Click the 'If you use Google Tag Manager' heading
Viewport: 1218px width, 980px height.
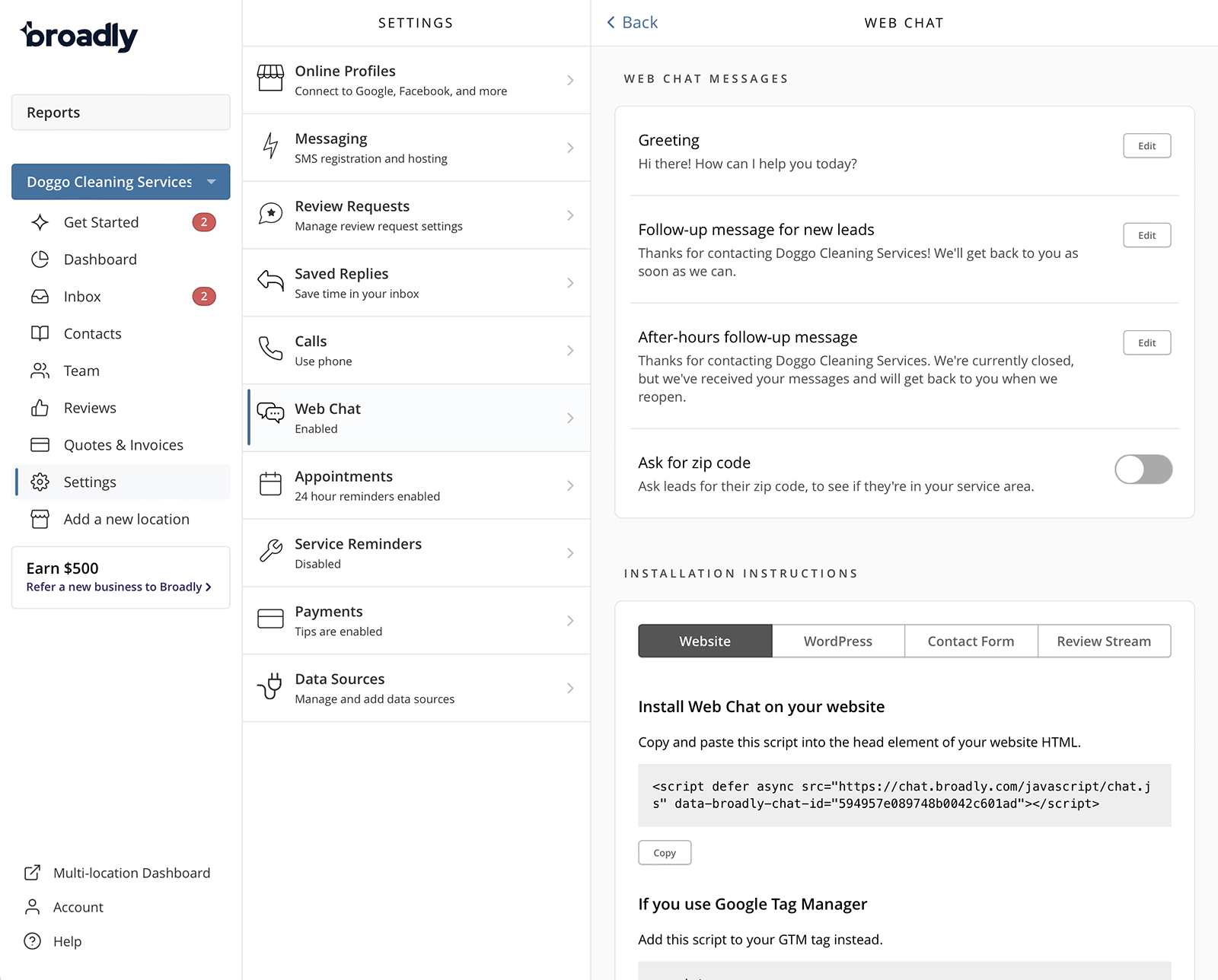tap(753, 904)
